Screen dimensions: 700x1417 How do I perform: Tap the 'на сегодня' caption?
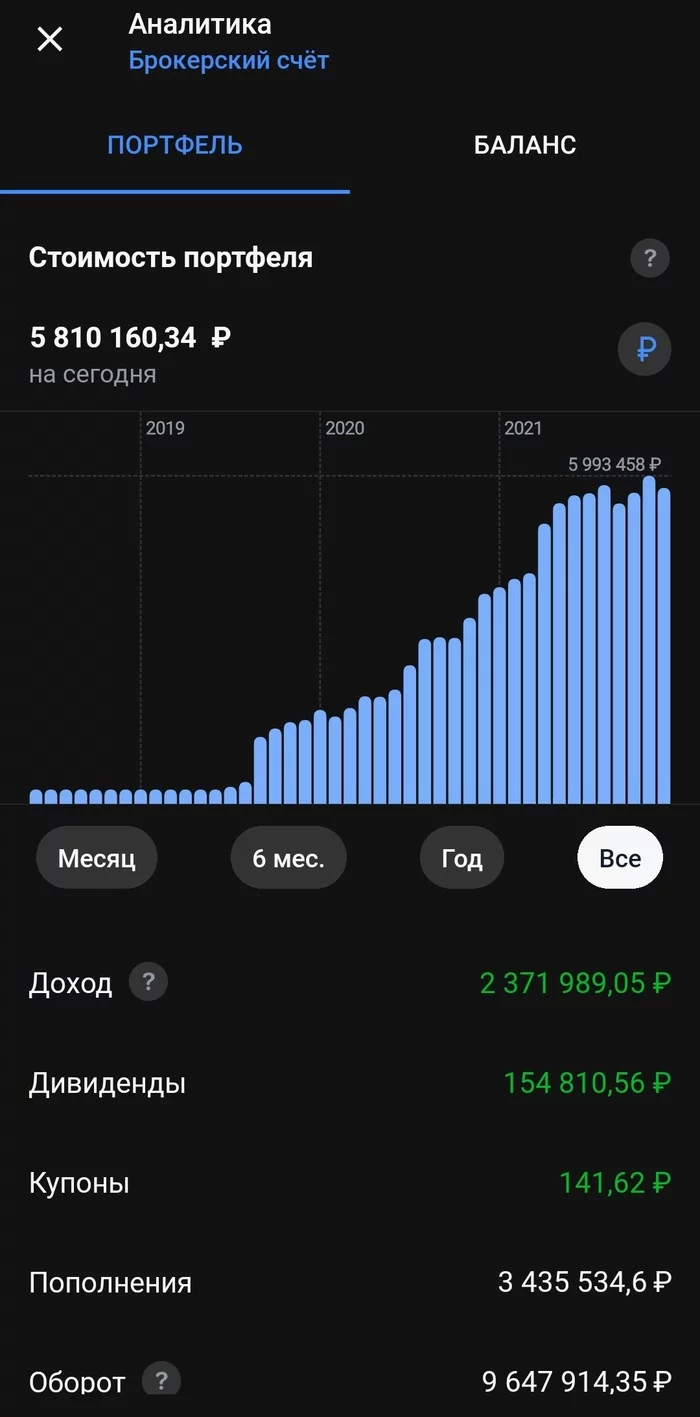(x=92, y=375)
